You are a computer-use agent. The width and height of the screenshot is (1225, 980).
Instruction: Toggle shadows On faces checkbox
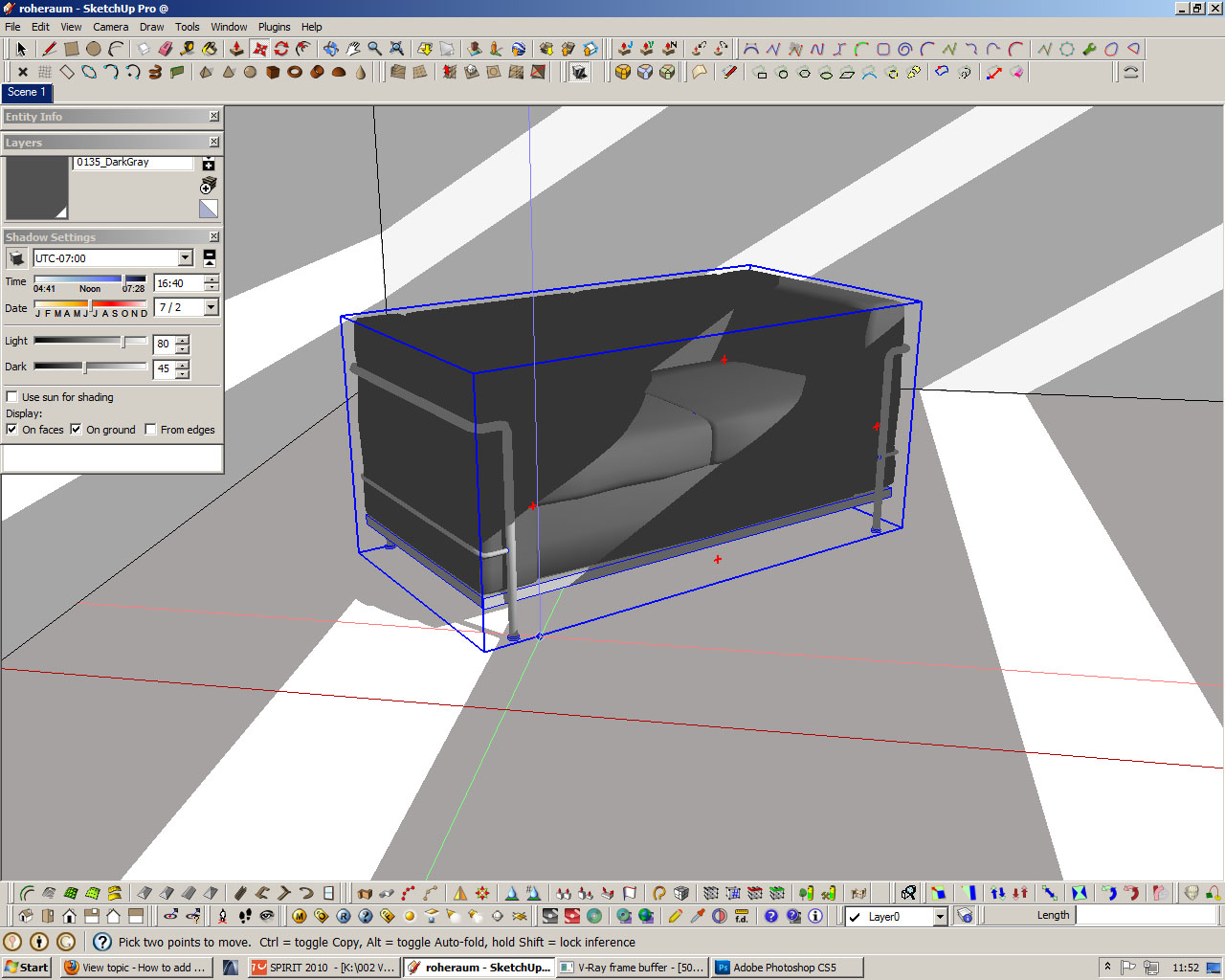[x=12, y=430]
